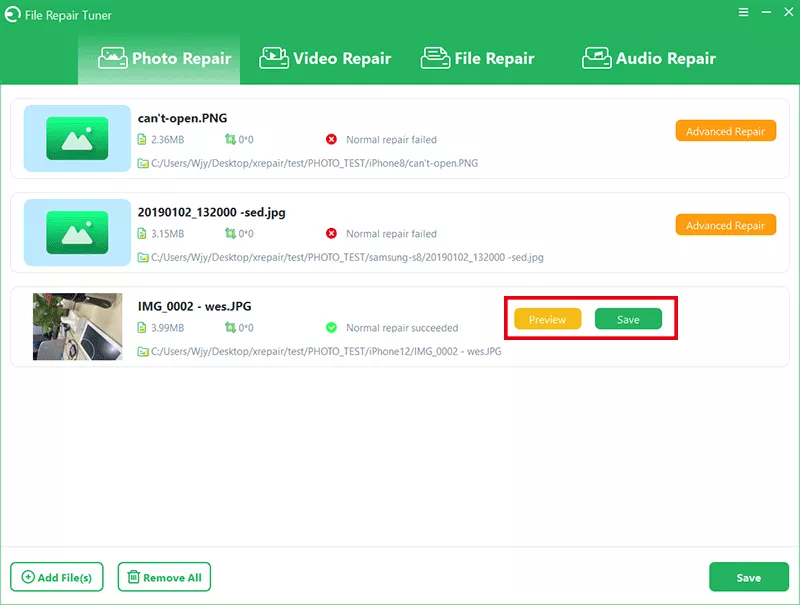This screenshot has height=605, width=800.
Task: Click 'Normal repair failed' text for can't-open.PNG
Action: [x=391, y=139]
